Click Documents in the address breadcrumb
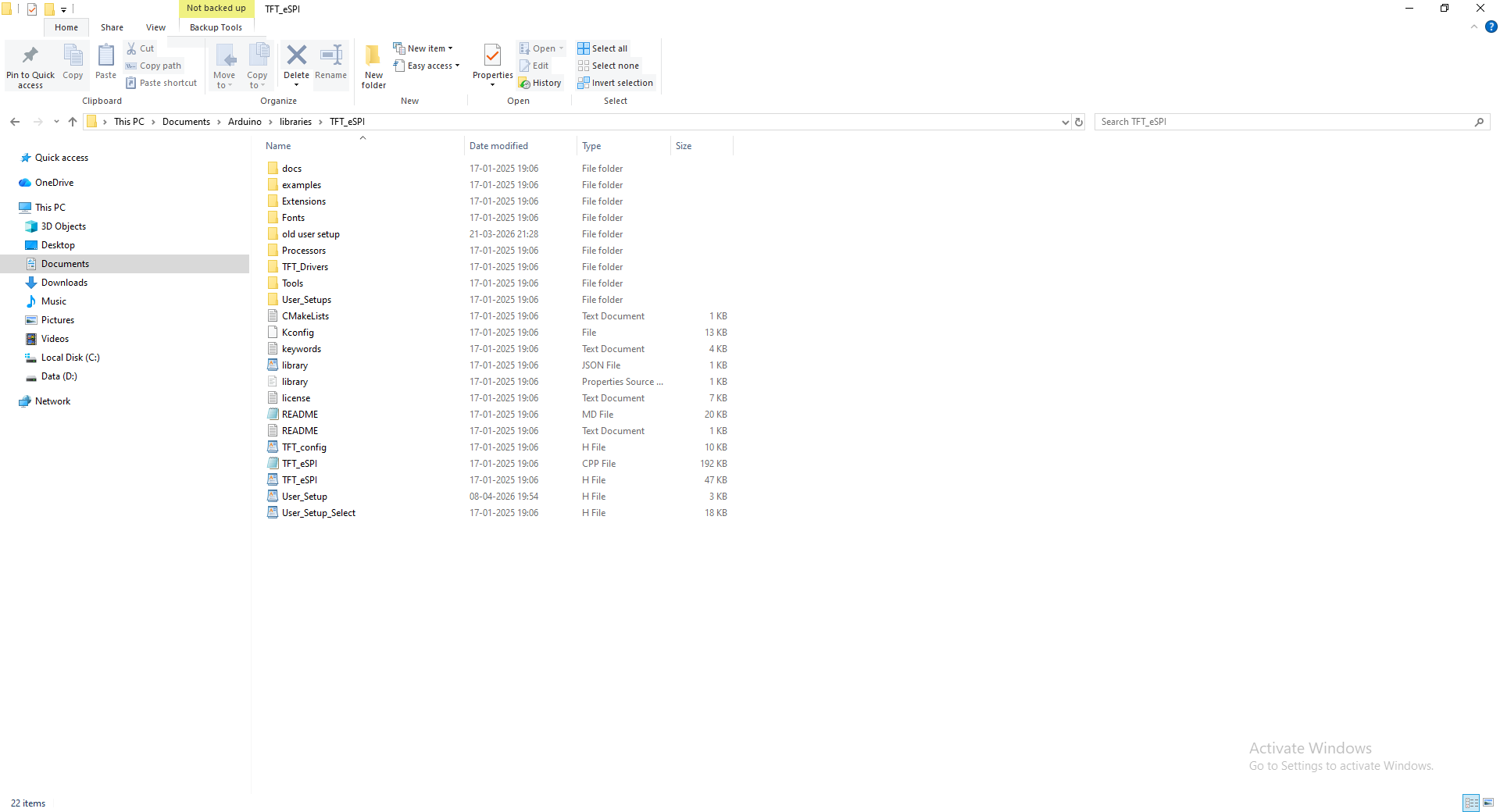 (x=186, y=122)
